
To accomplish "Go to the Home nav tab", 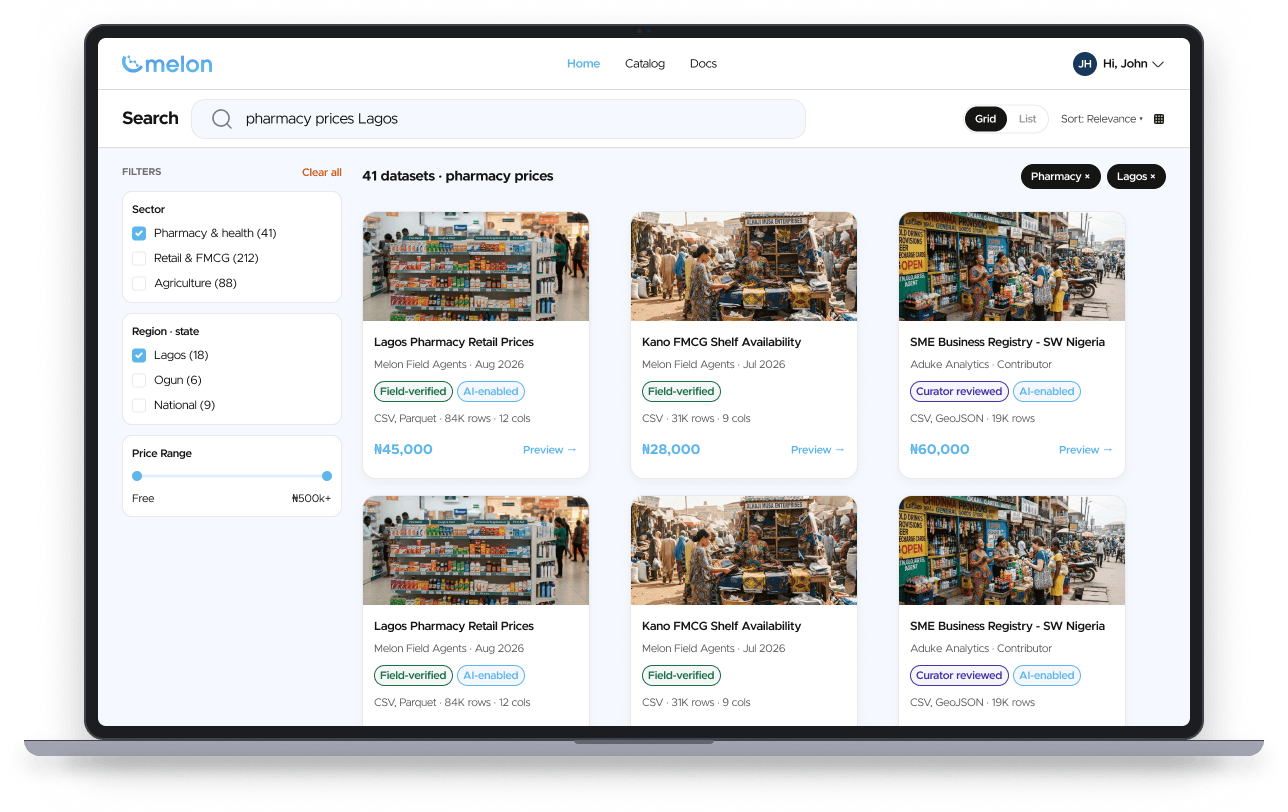I will pyautogui.click(x=583, y=64).
